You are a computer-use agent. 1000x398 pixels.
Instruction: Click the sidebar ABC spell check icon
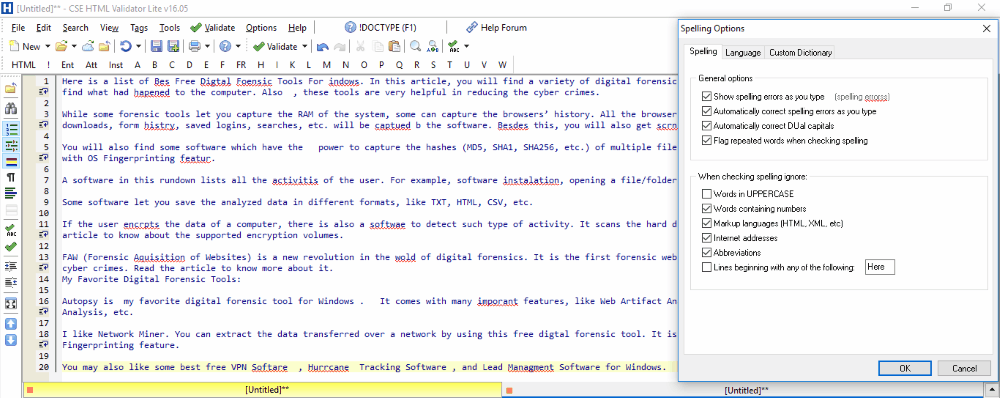click(x=11, y=230)
